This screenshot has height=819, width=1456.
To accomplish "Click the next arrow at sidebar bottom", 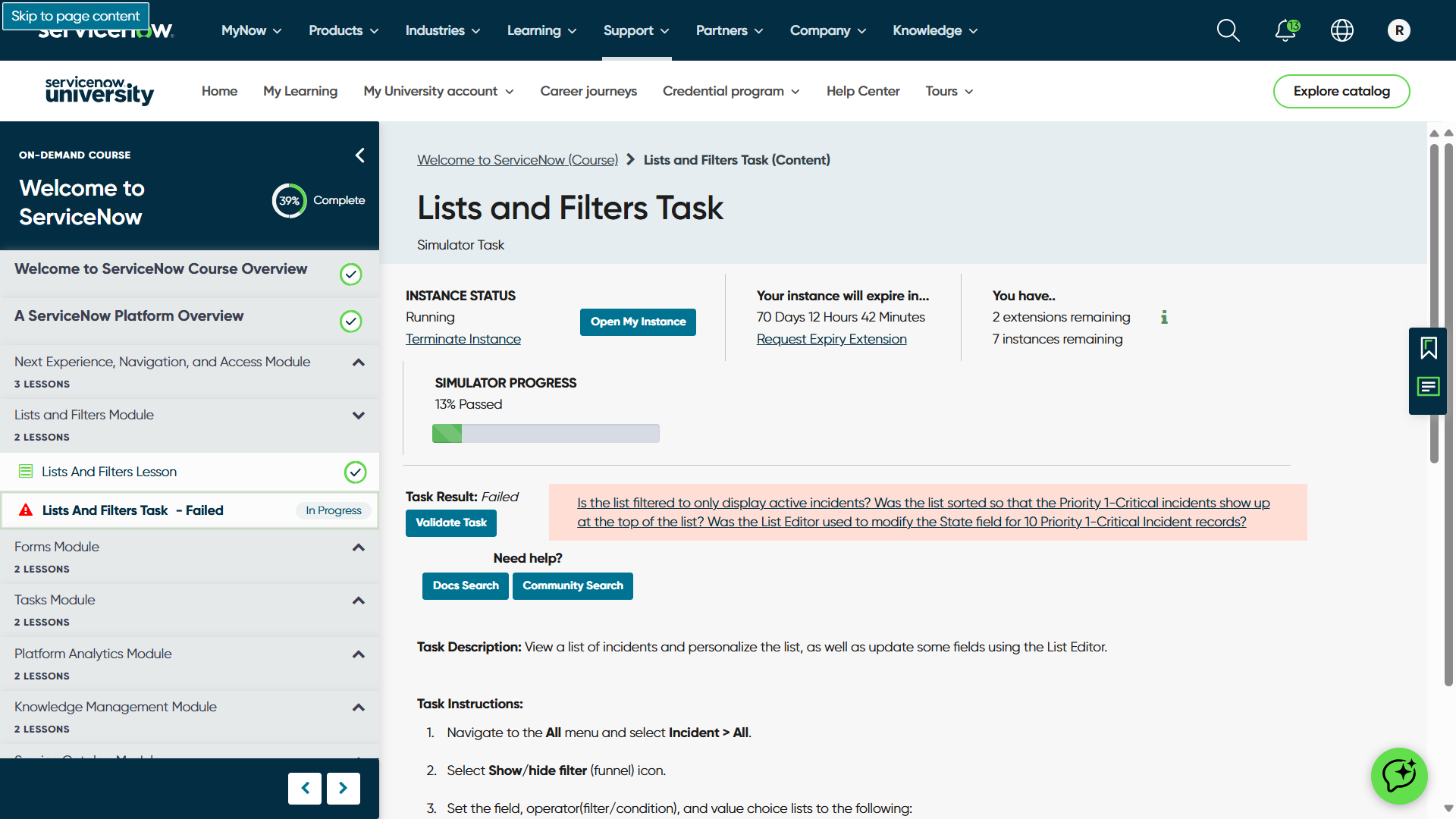I will tap(343, 789).
